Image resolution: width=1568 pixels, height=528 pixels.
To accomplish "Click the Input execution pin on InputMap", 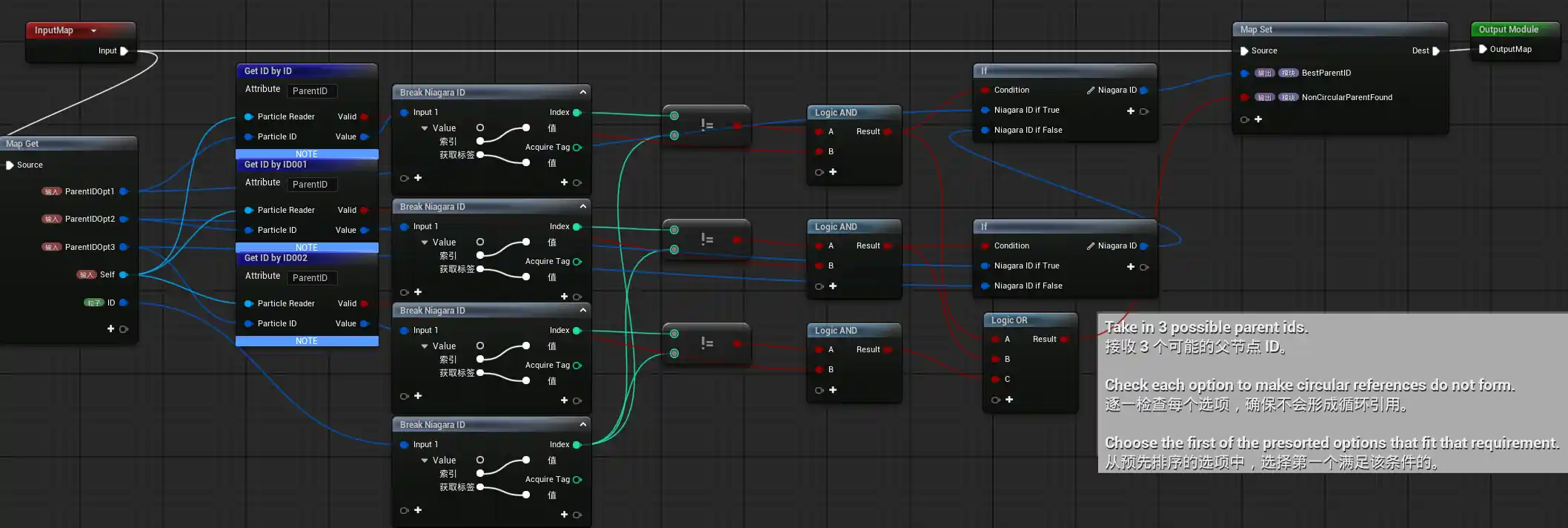I will (124, 51).
